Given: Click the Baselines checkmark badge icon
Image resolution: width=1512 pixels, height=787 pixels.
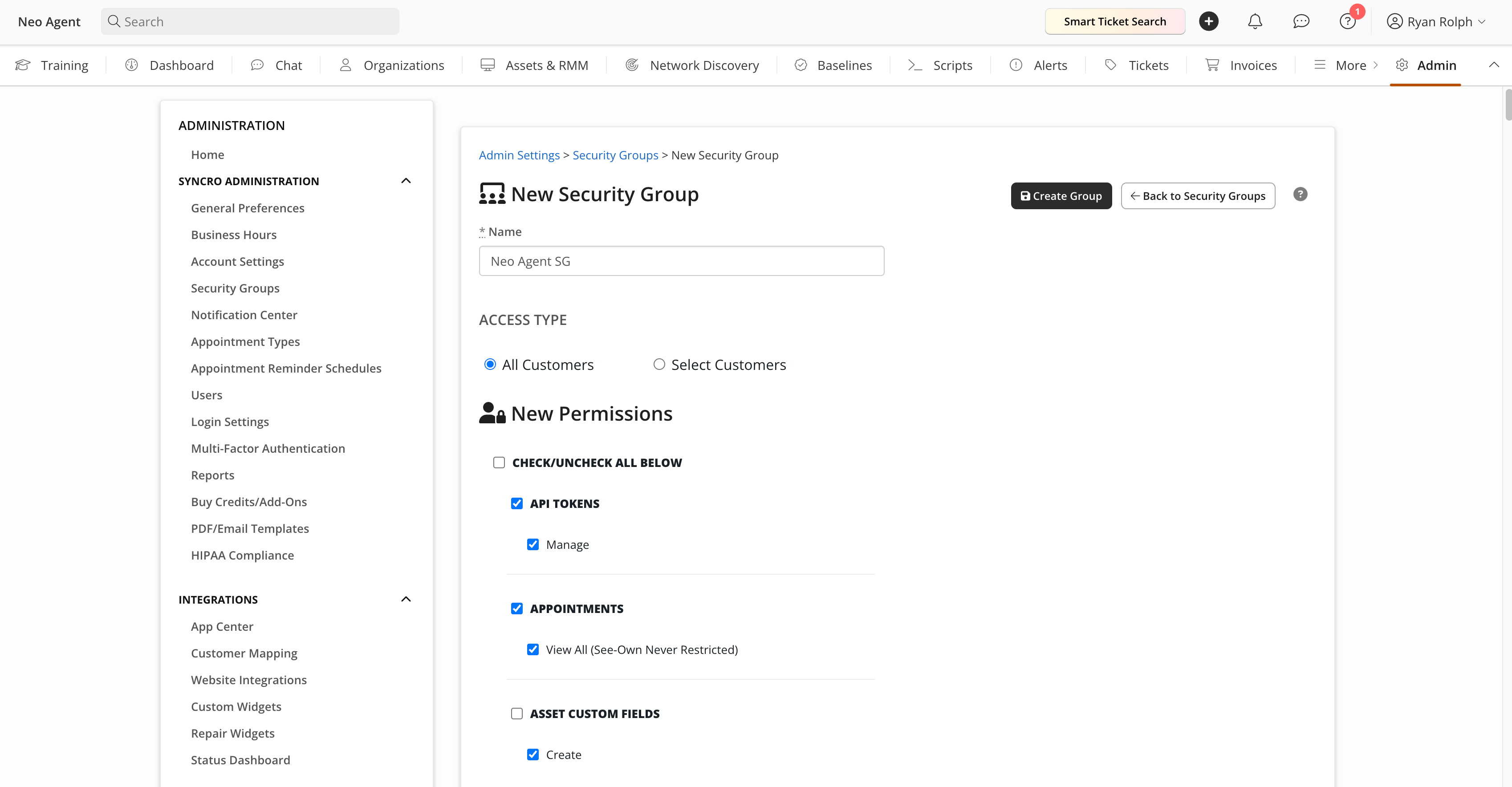Looking at the screenshot, I should (801, 65).
